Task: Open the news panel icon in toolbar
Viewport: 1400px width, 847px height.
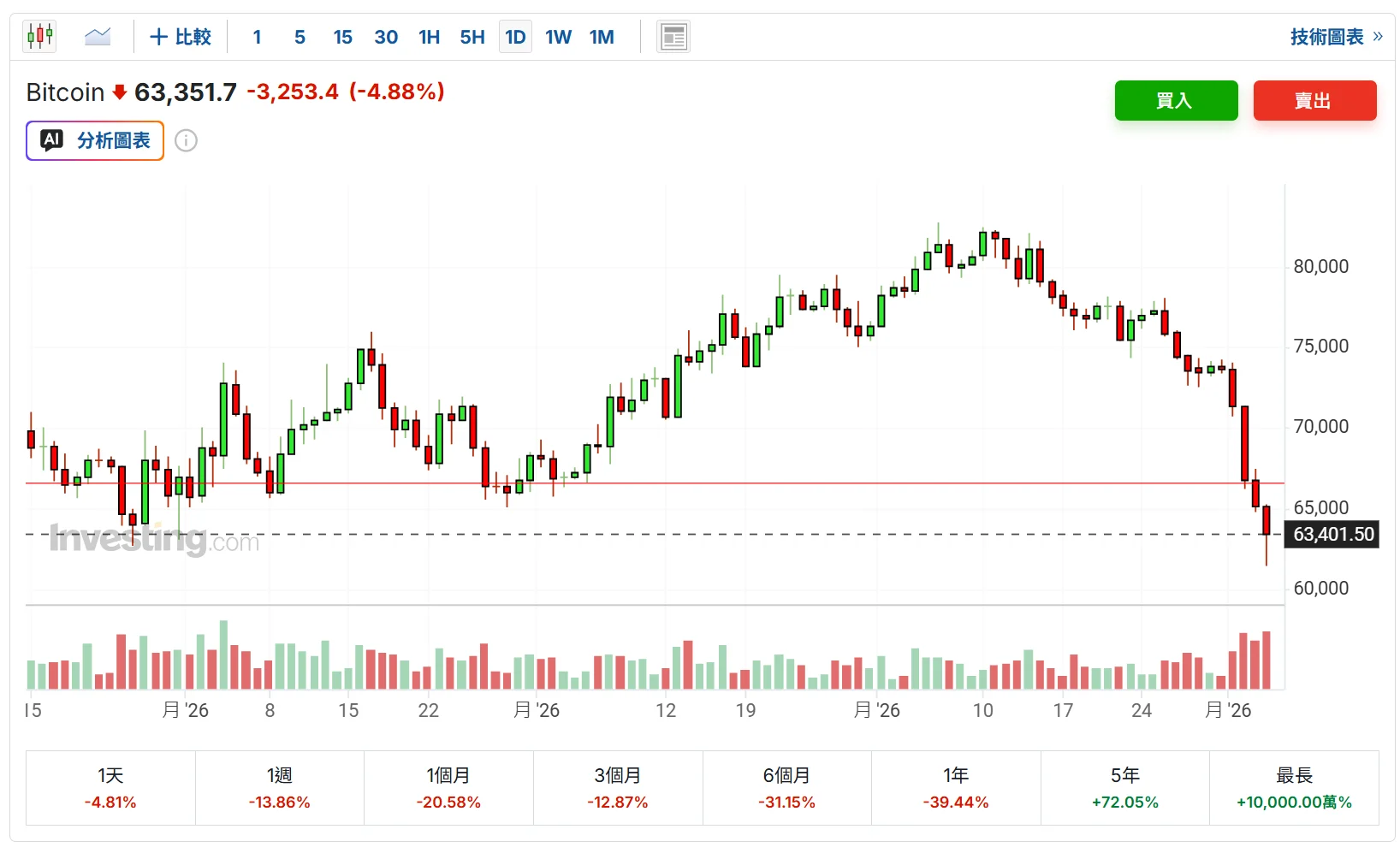Action: tap(673, 37)
